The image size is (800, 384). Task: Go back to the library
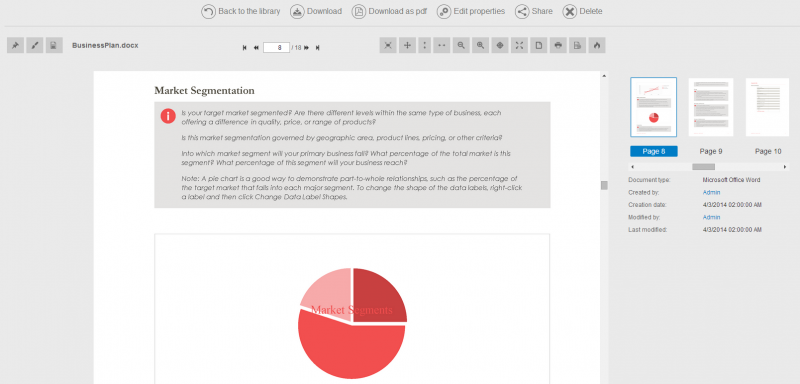[241, 11]
